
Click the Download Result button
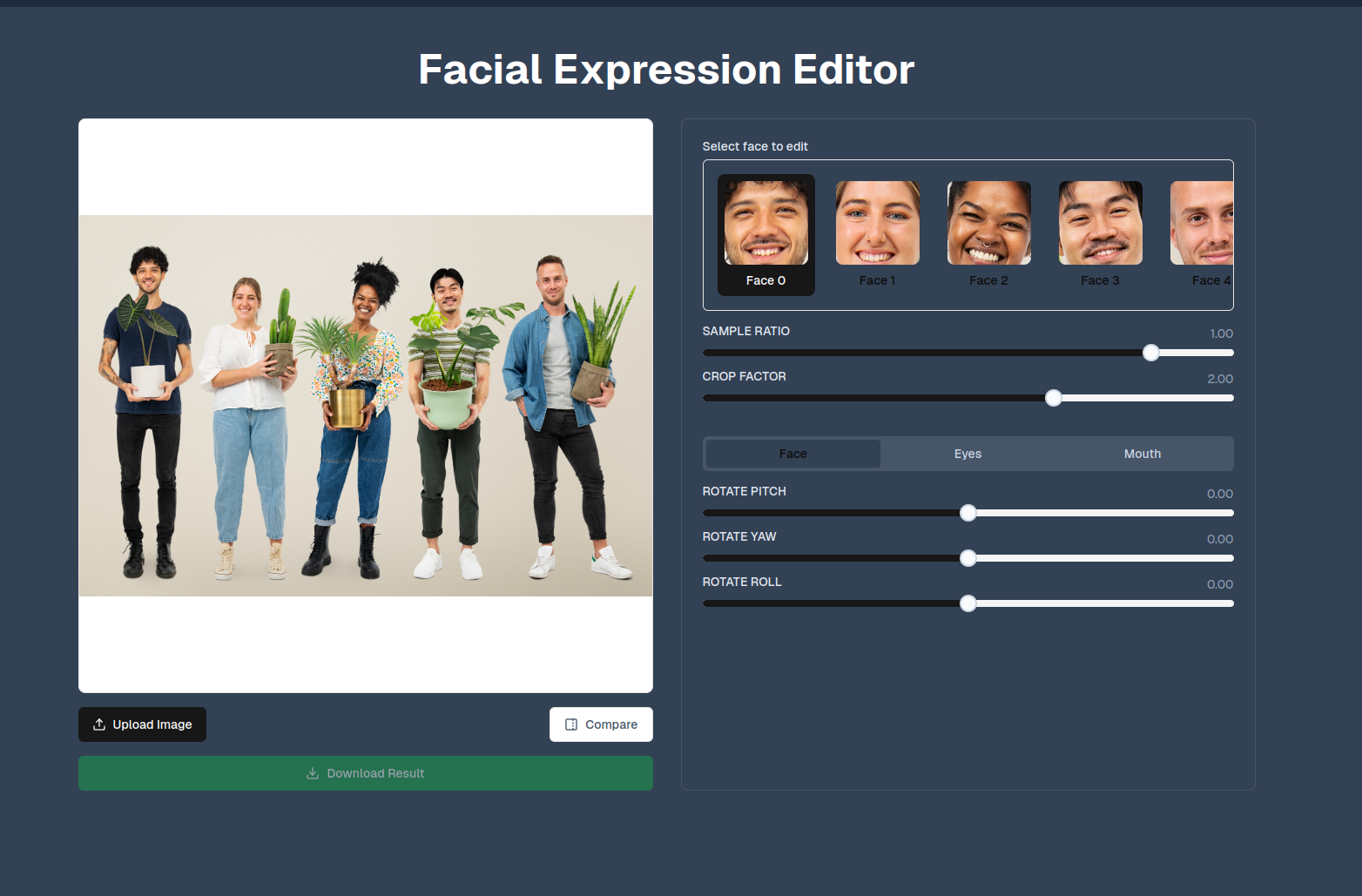click(x=366, y=773)
